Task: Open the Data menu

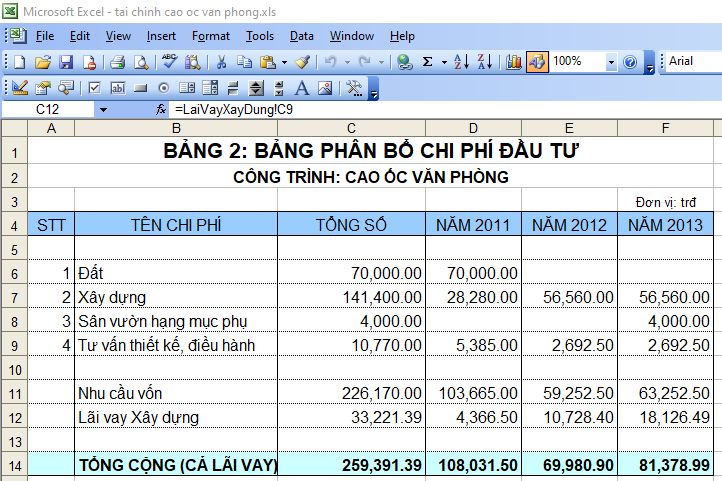Action: coord(301,36)
